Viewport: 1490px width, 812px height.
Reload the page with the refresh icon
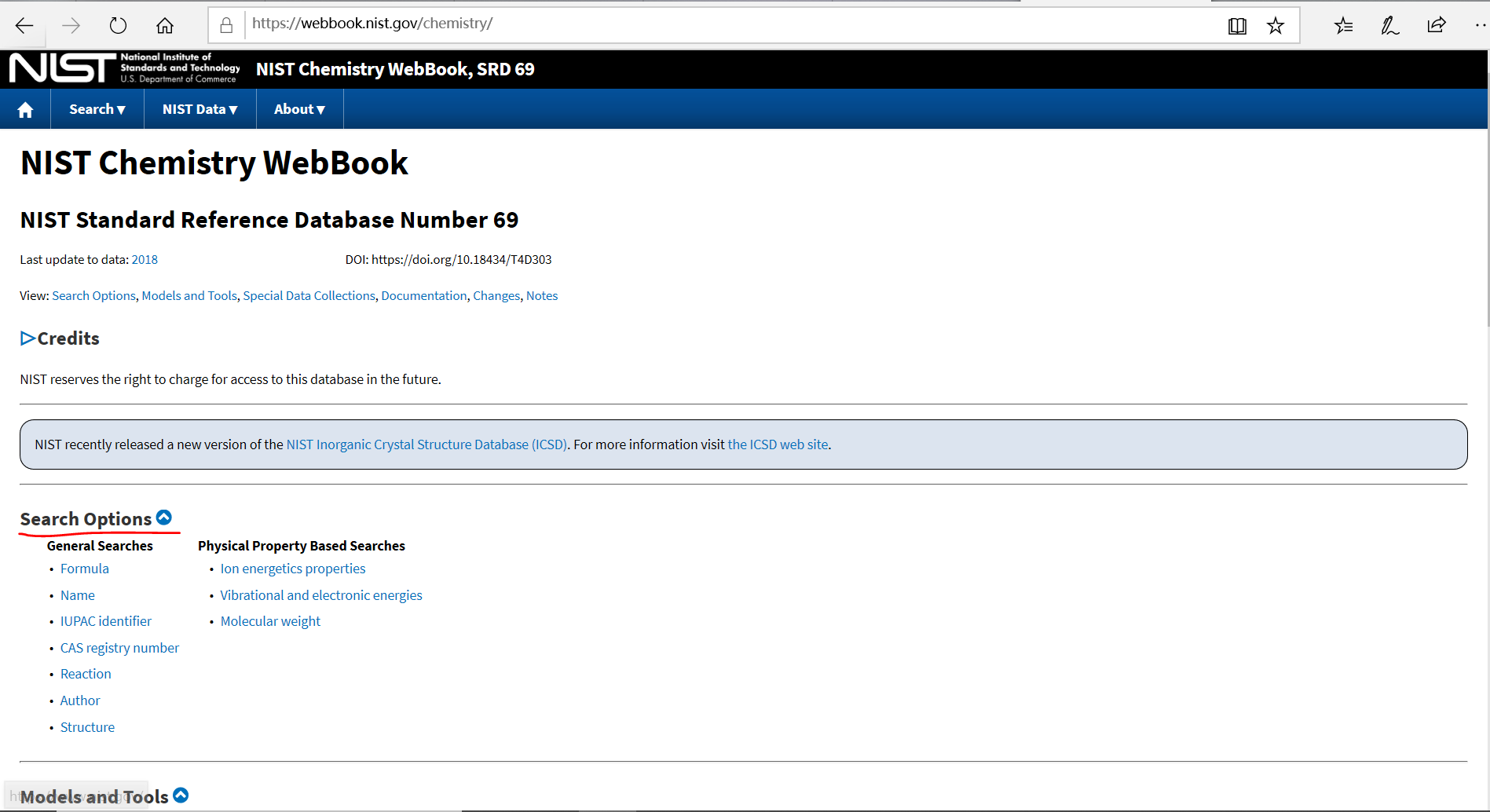[118, 26]
